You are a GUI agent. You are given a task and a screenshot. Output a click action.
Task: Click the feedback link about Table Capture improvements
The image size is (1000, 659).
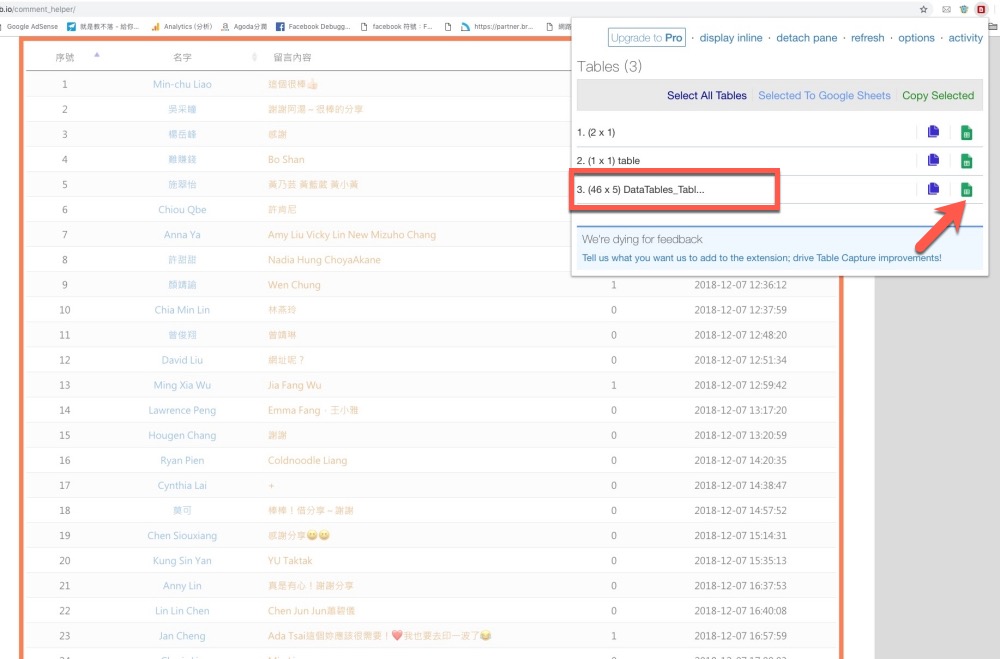[x=761, y=258]
